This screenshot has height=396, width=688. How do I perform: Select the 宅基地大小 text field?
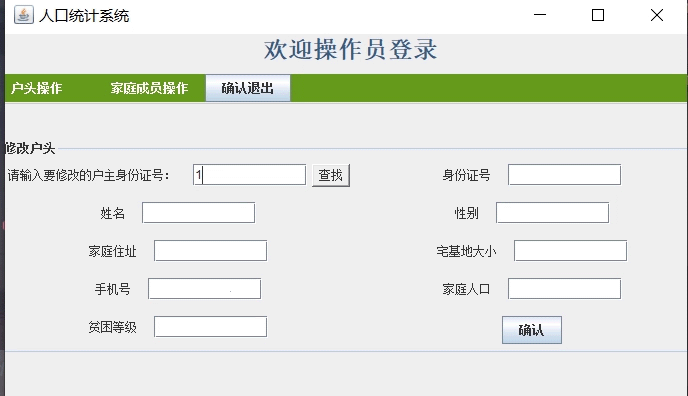(570, 250)
